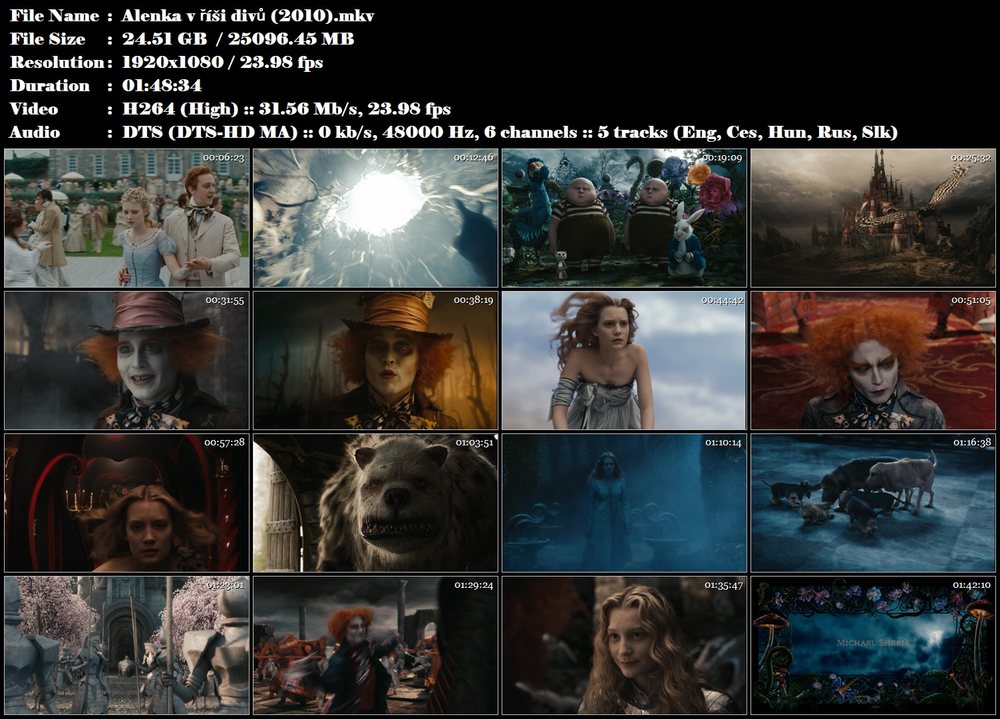
Task: Select the thumbnail timestamped 00:57:28
Action: (x=127, y=503)
